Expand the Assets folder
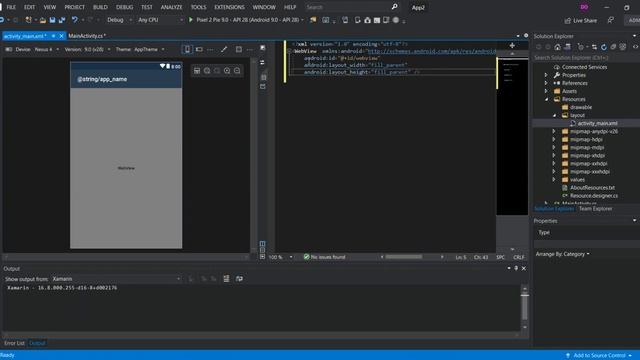 point(546,91)
